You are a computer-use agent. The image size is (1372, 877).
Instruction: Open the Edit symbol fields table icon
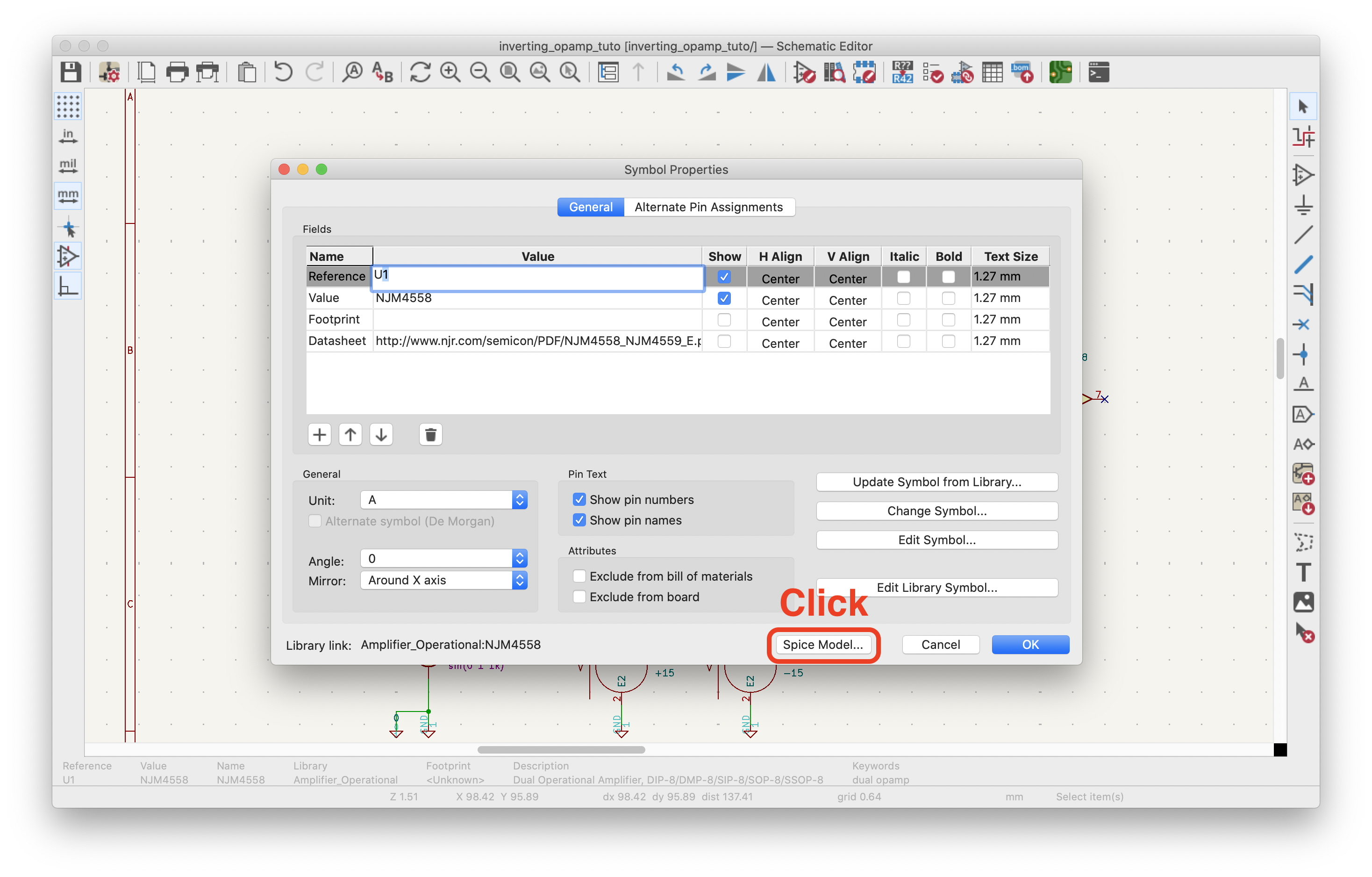pyautogui.click(x=992, y=73)
